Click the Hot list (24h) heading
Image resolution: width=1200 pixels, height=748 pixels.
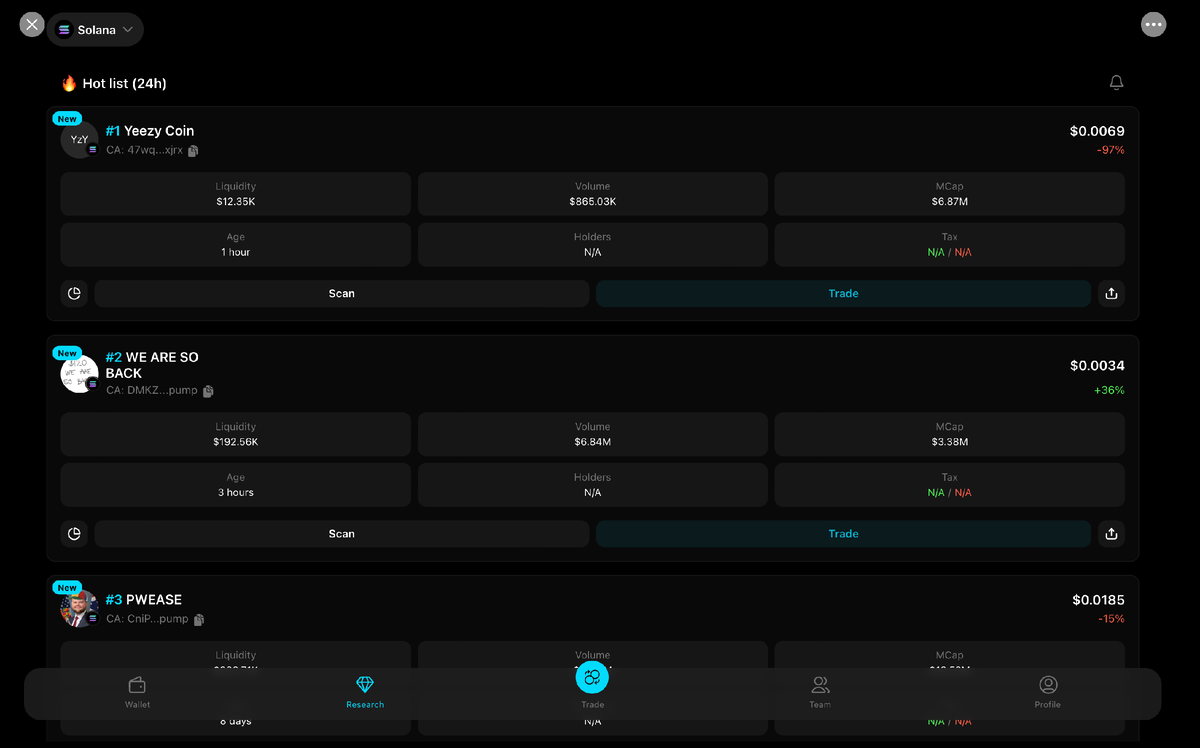pyautogui.click(x=124, y=84)
